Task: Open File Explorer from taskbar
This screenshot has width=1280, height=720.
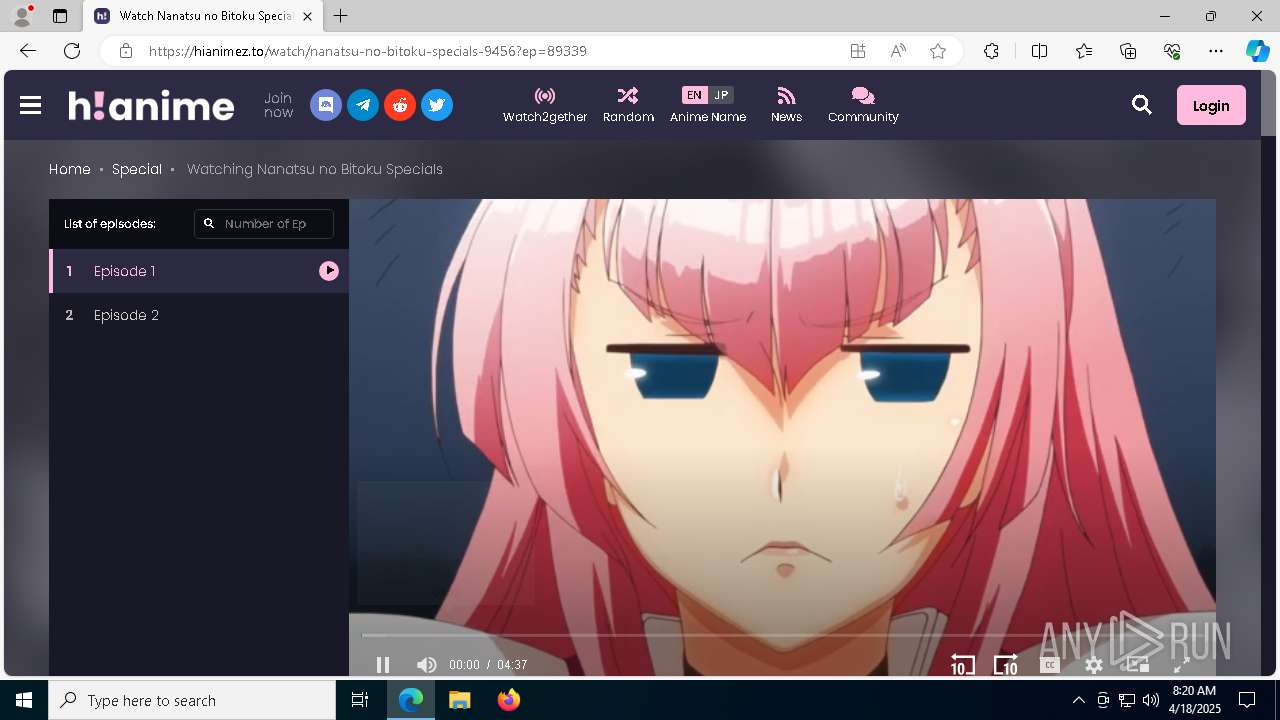Action: pos(459,700)
